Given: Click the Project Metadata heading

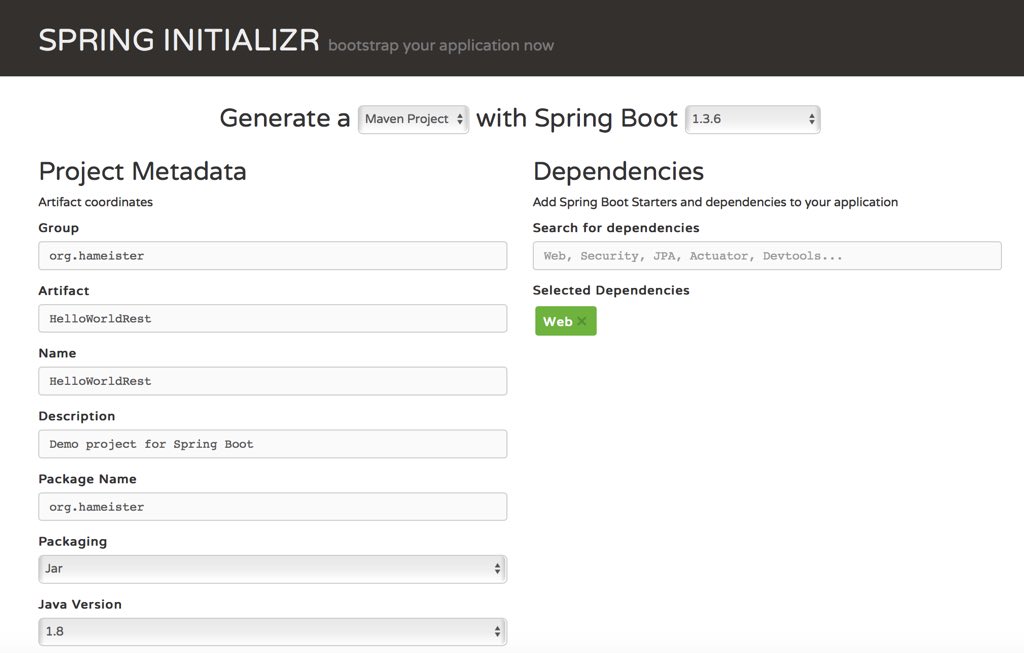Looking at the screenshot, I should (x=142, y=171).
